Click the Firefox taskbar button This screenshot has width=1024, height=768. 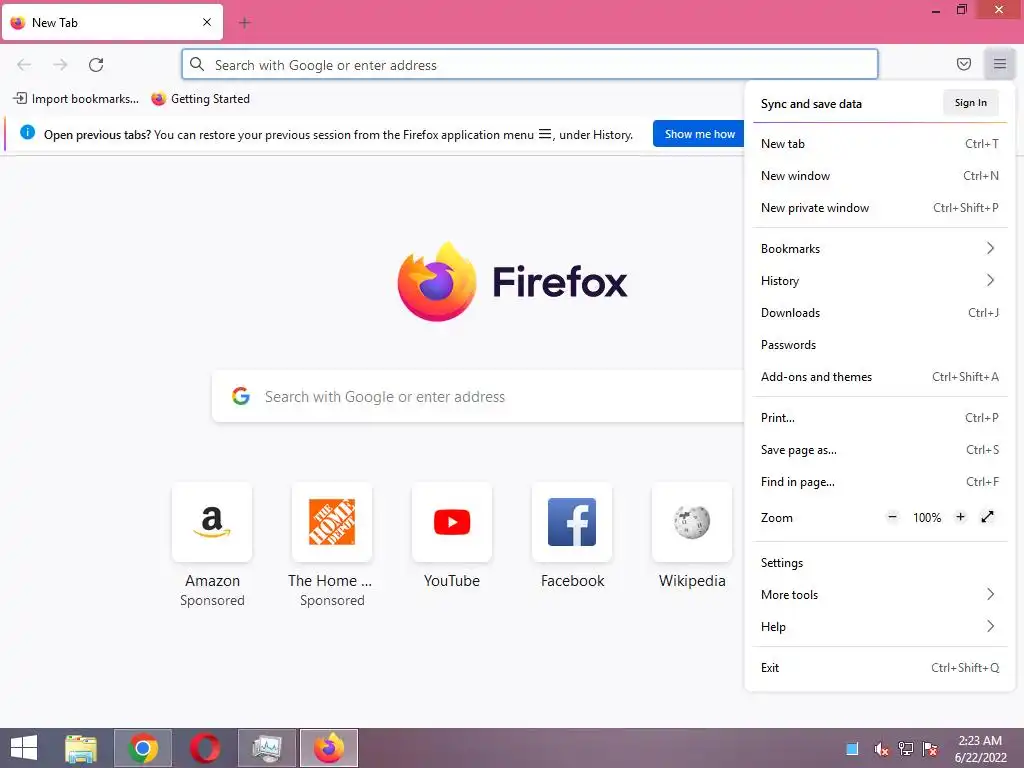tap(328, 748)
